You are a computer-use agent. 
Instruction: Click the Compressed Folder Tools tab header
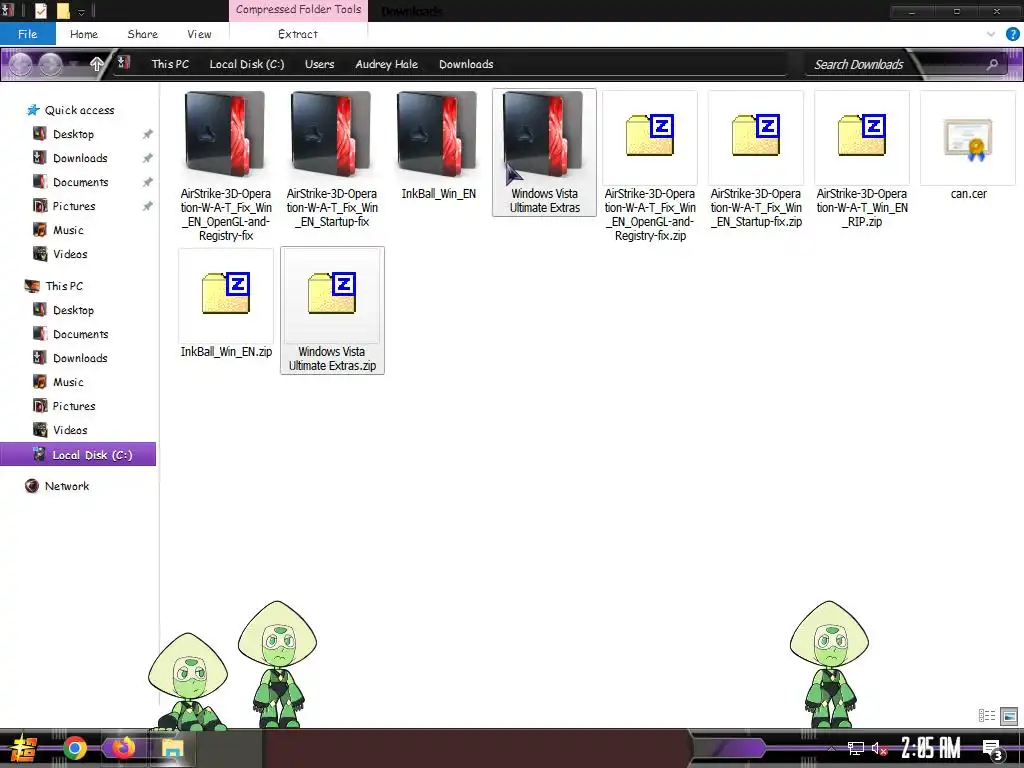pos(298,10)
